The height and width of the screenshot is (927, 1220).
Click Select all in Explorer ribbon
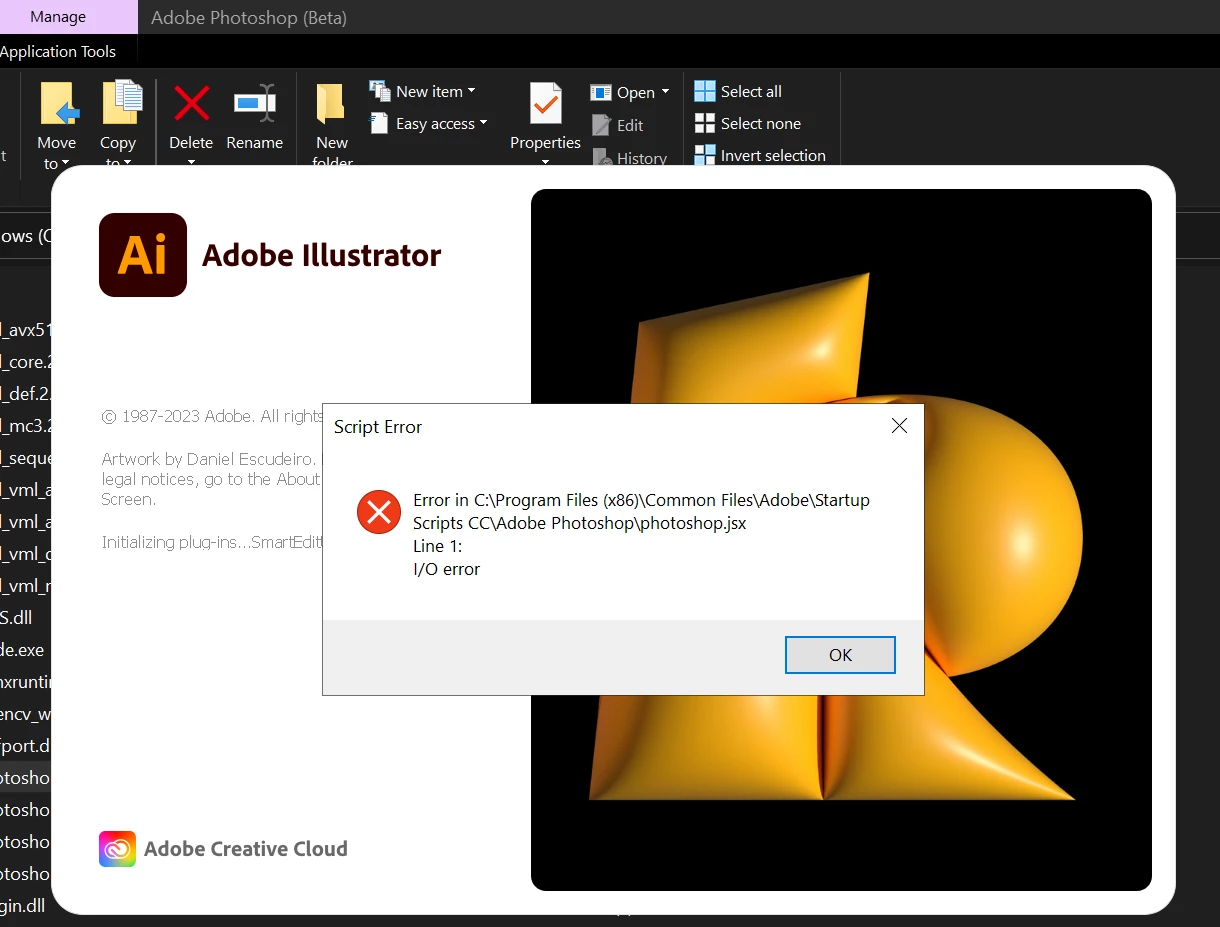(738, 91)
